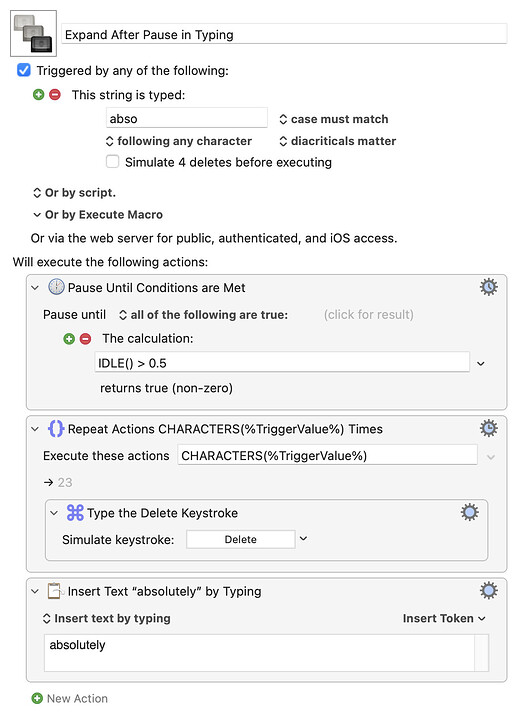Click the macro icon thumbnail at top
This screenshot has width=517, height=714.
33,33
